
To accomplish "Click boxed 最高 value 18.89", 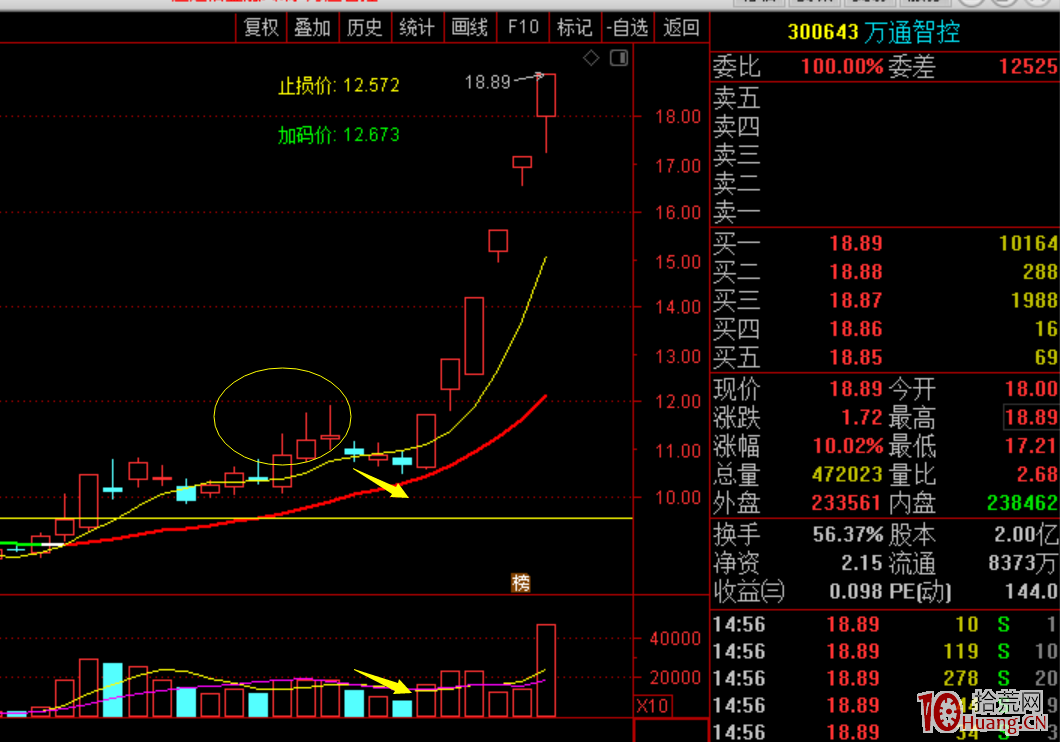I will click(x=1031, y=417).
